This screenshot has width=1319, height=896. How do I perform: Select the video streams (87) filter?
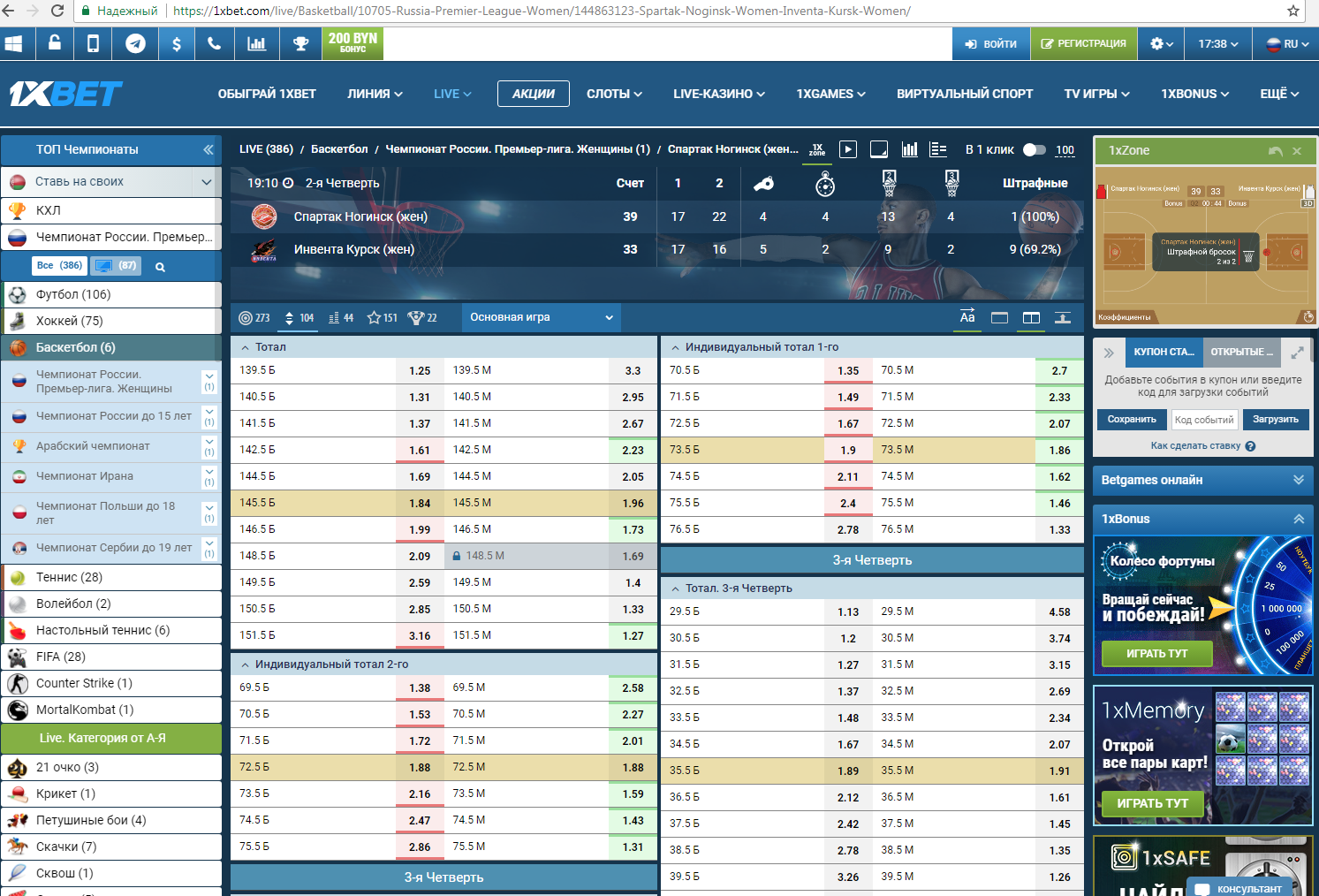click(x=116, y=266)
